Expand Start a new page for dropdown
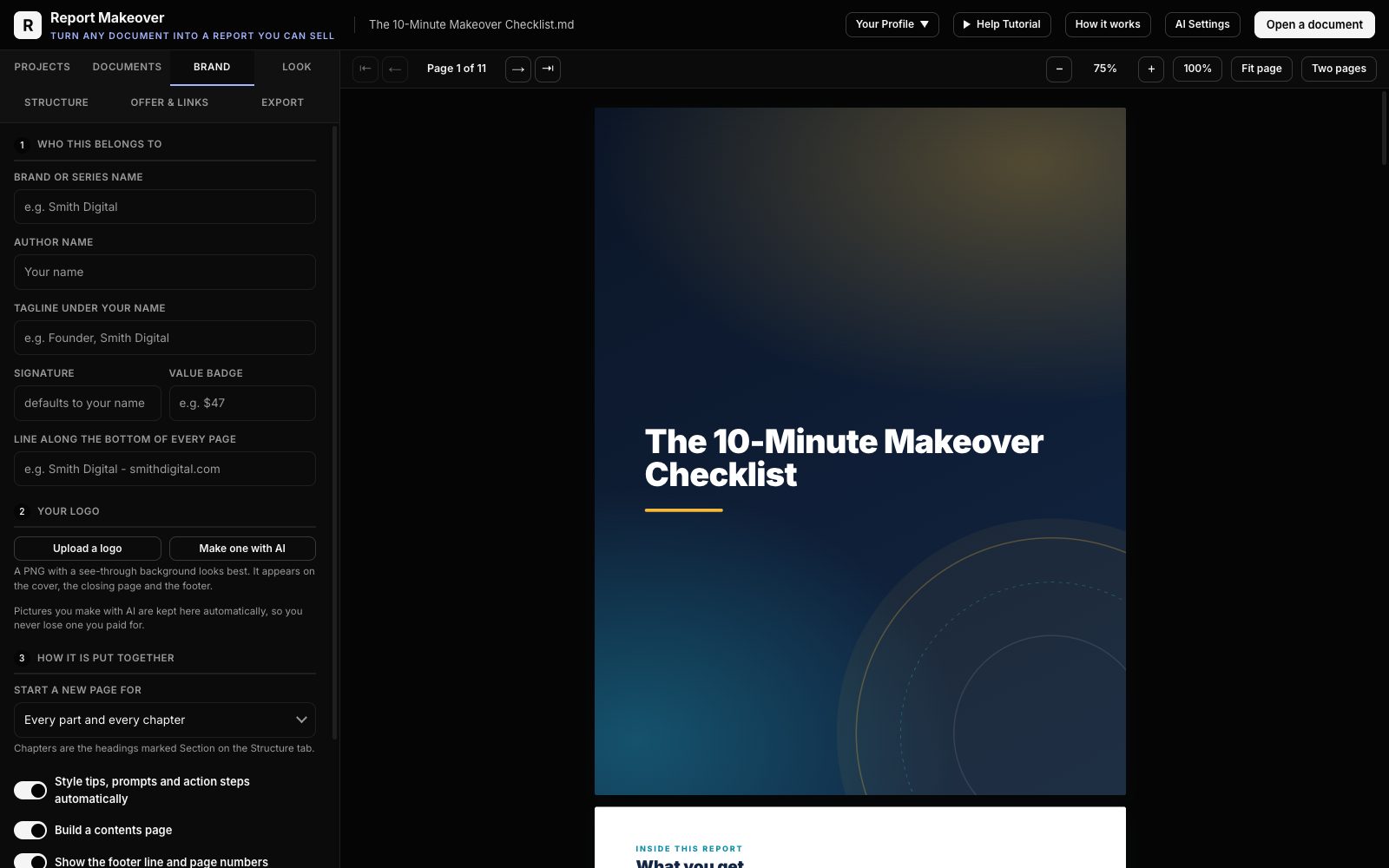Image resolution: width=1389 pixels, height=868 pixels. 165,720
